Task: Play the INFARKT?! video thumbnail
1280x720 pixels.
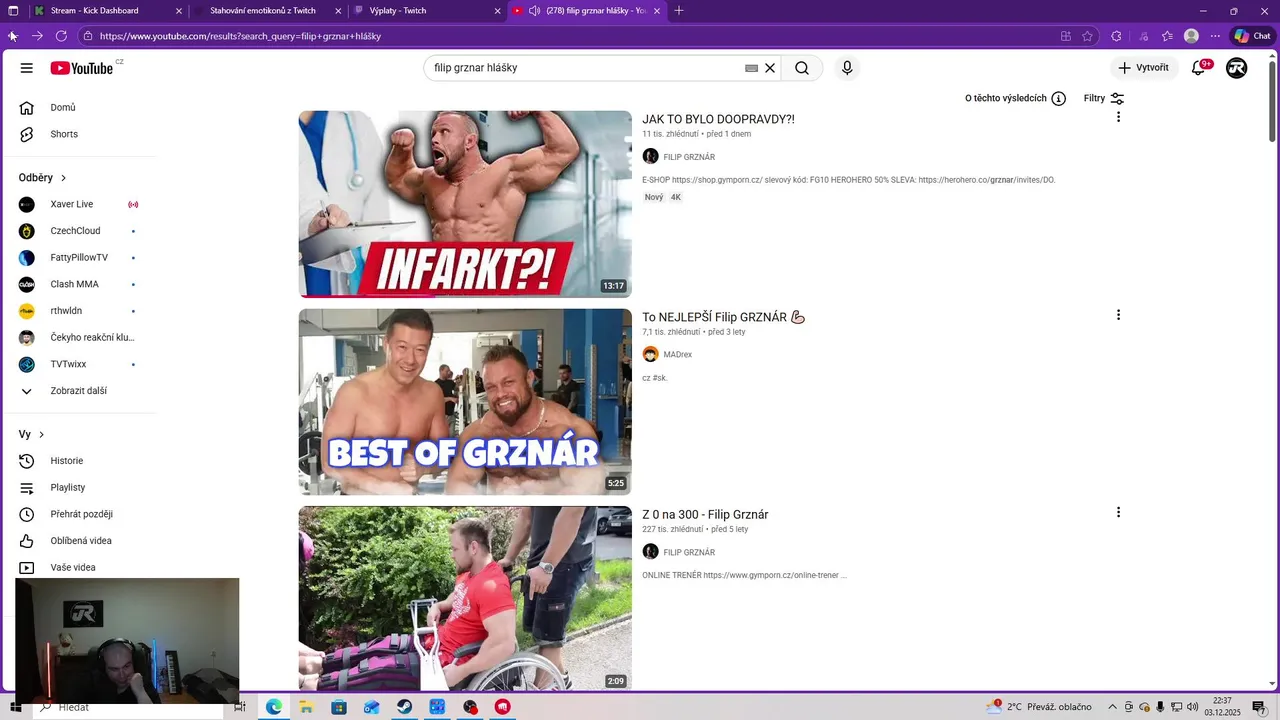Action: tap(465, 204)
